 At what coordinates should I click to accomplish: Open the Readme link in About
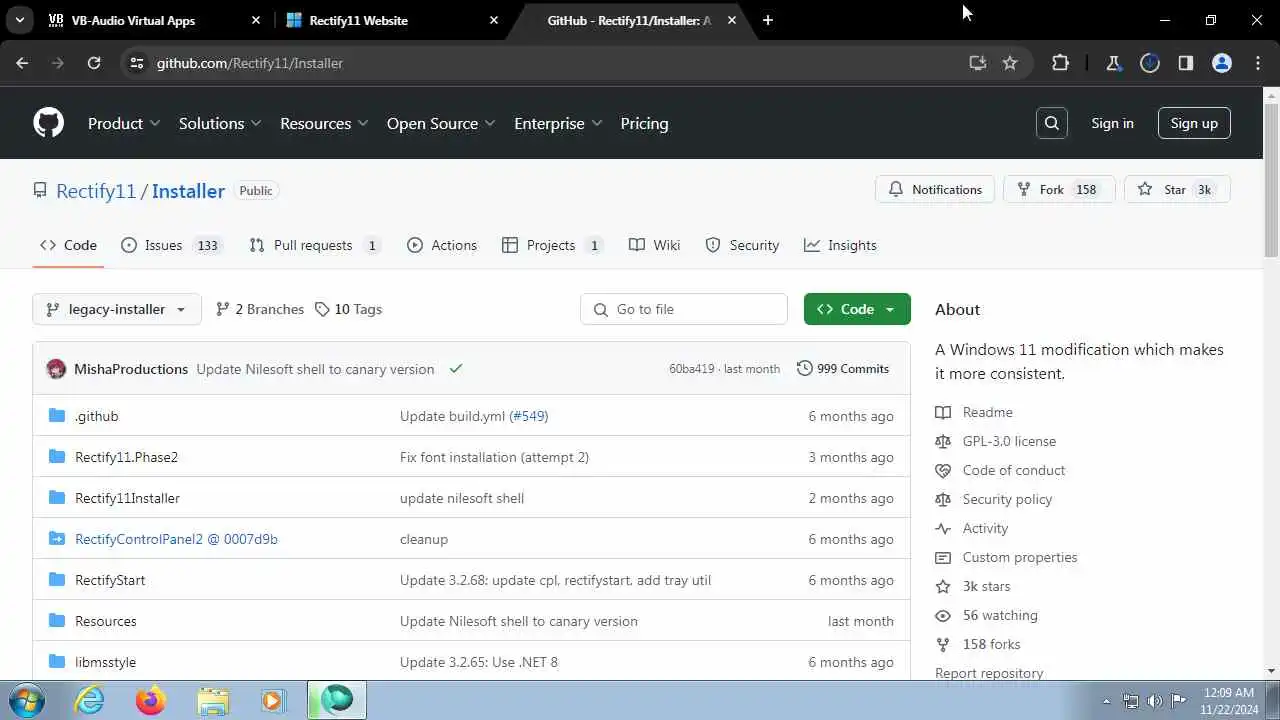[x=987, y=412]
